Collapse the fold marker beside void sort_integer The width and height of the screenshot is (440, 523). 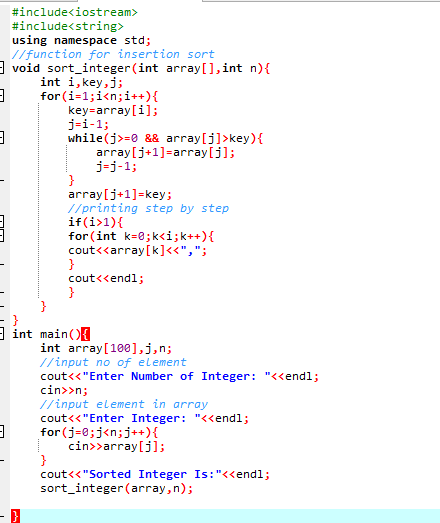point(1,68)
